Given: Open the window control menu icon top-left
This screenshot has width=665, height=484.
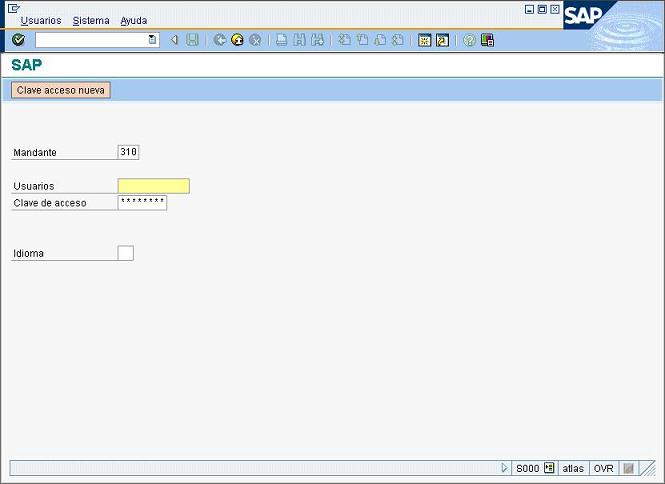Looking at the screenshot, I should [14, 8].
